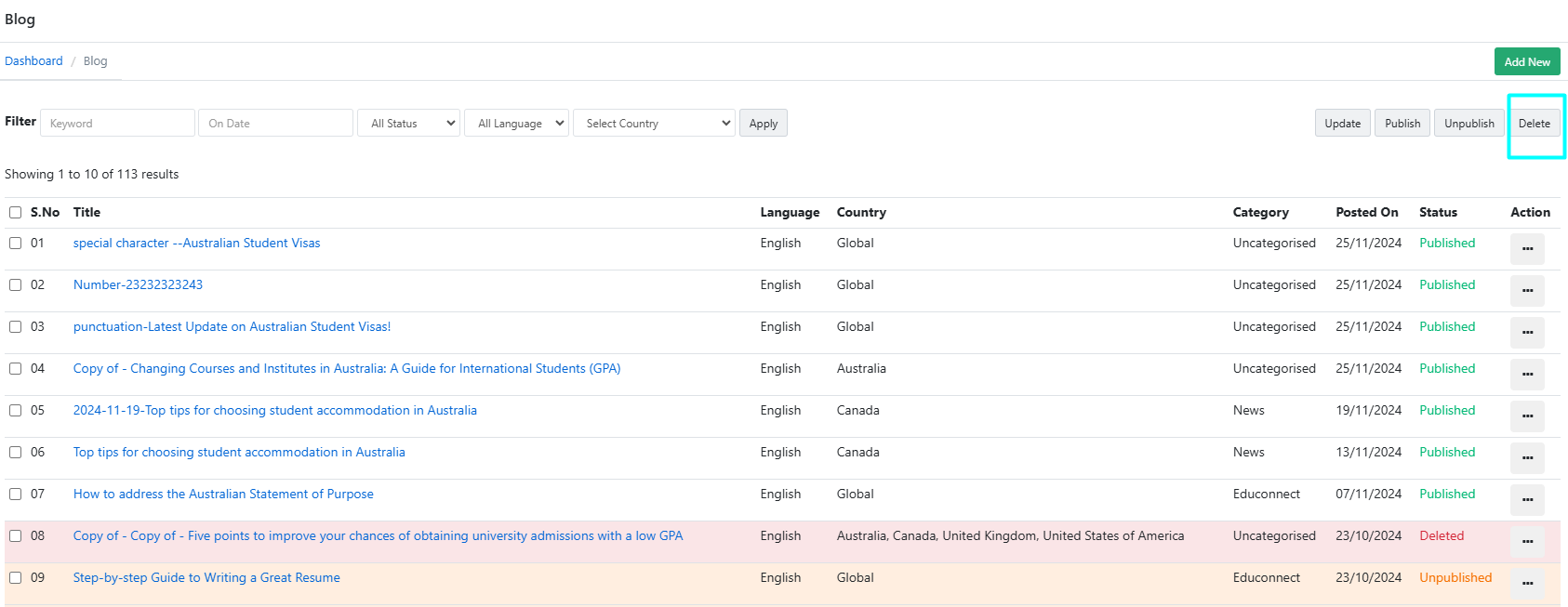Screen dimensions: 1568x607
Task: Toggle the select-all checkbox in table header
Action: [16, 213]
